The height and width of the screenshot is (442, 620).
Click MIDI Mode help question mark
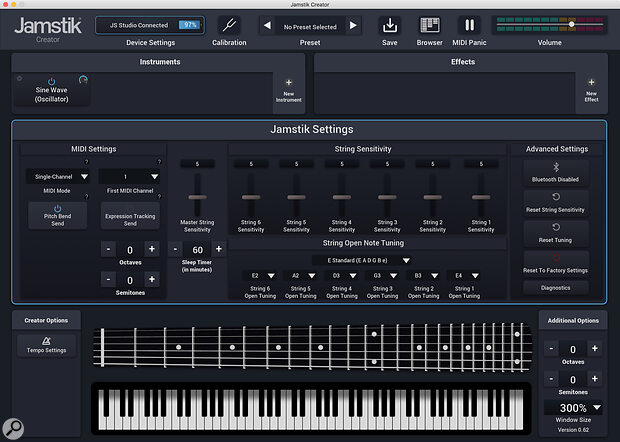87,162
